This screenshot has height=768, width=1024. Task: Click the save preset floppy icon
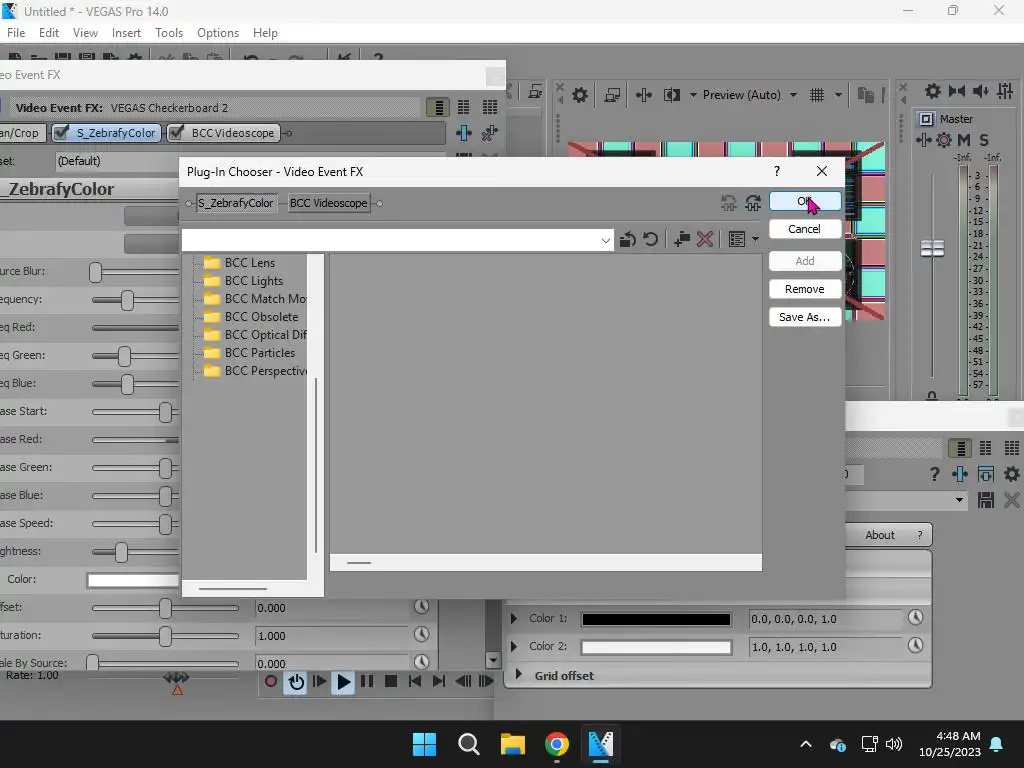click(985, 501)
